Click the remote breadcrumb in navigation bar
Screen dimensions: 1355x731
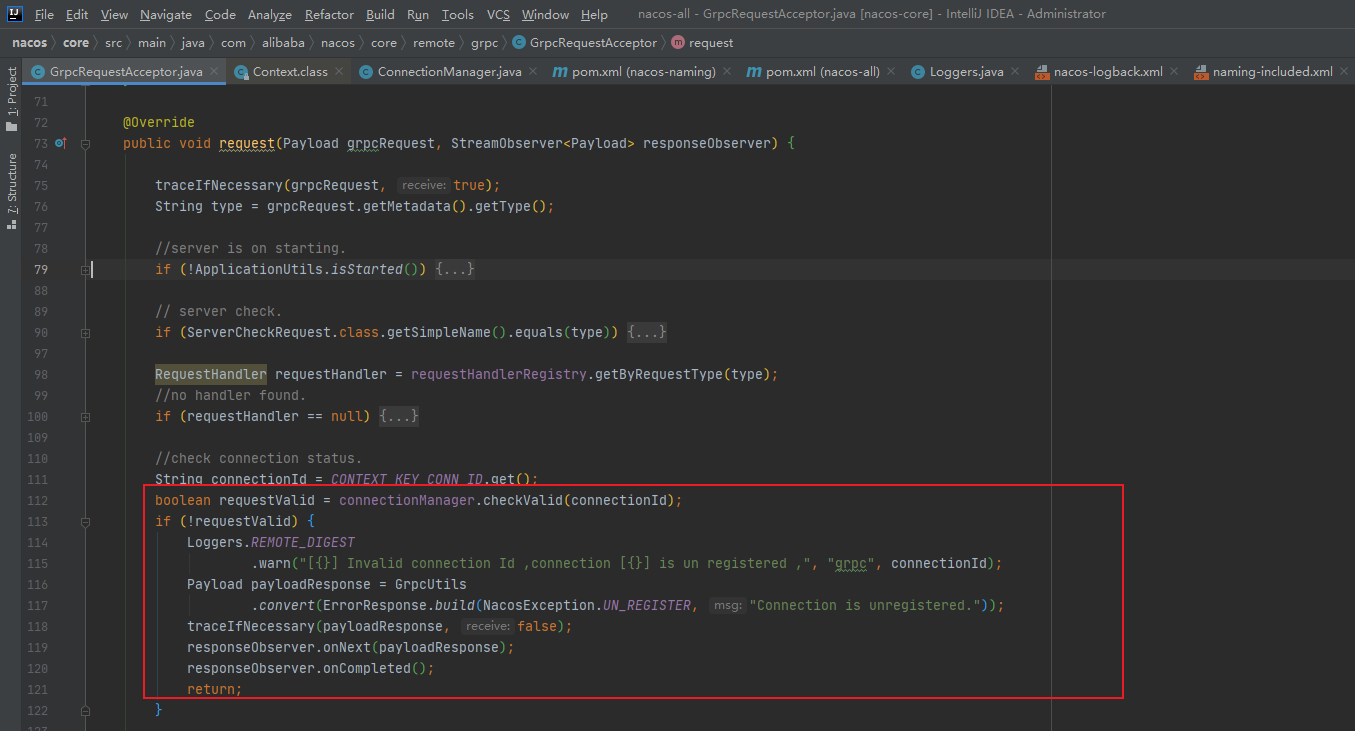point(432,43)
